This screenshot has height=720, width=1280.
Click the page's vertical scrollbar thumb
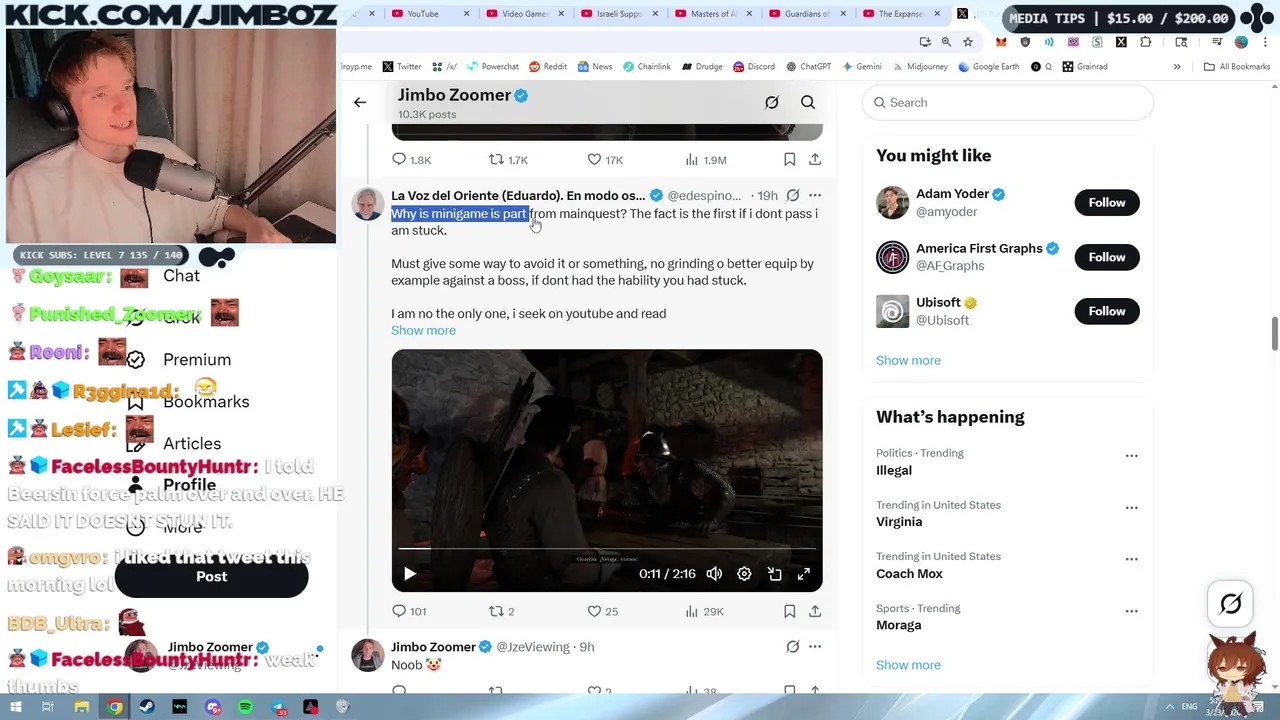tap(1274, 334)
